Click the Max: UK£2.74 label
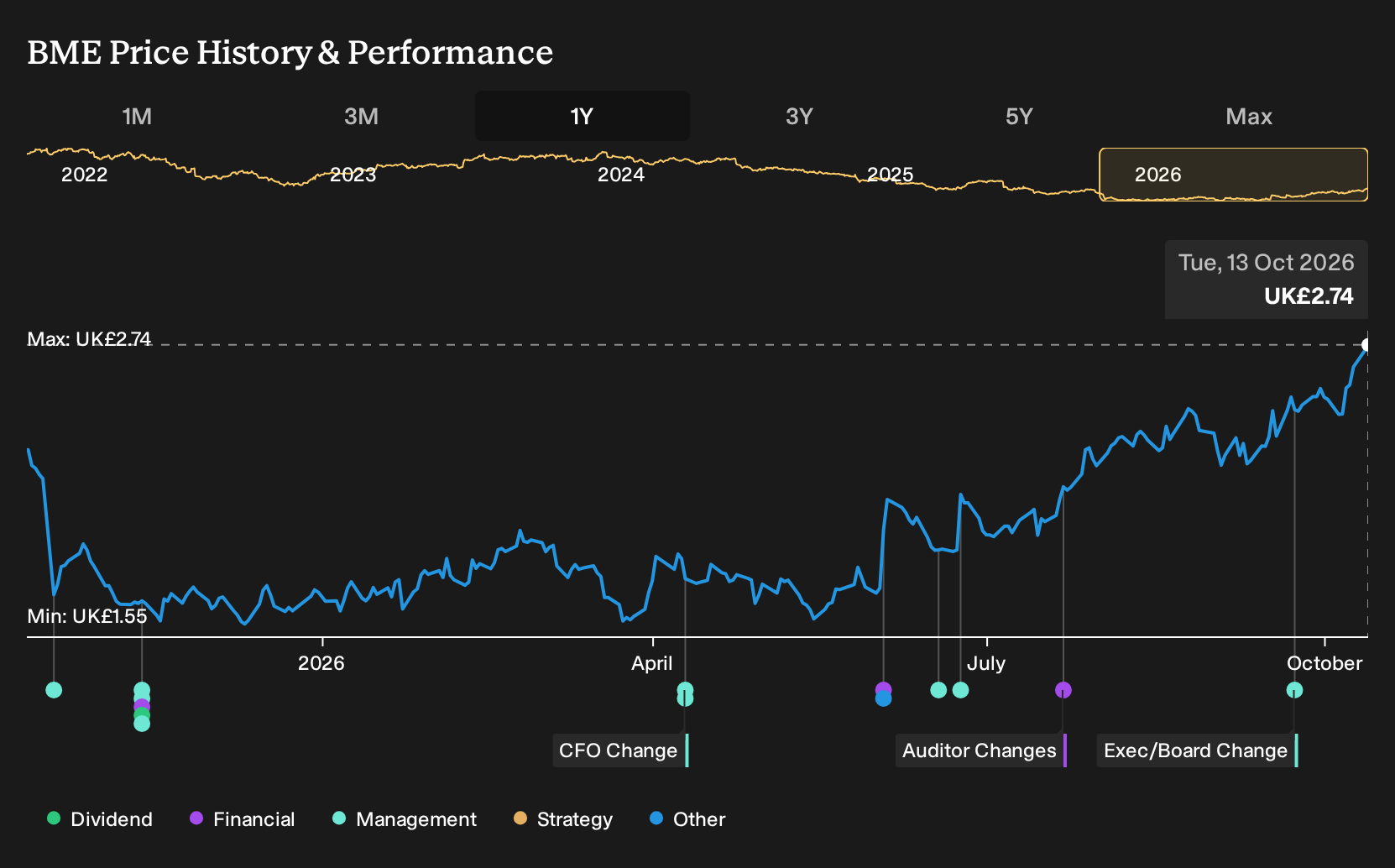Screen dimensions: 1395x868 (89, 339)
